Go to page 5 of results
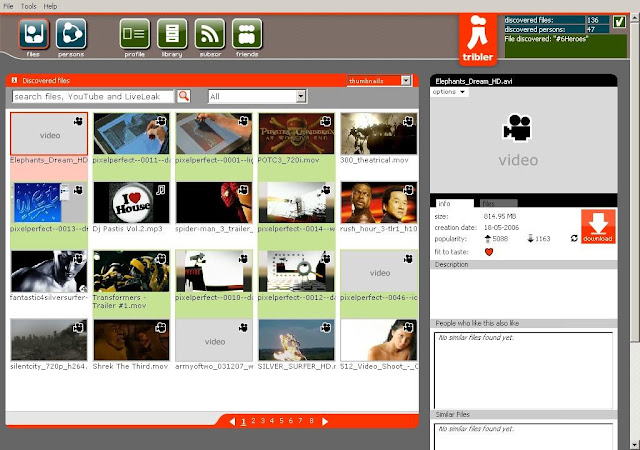Viewport: 640px width, 450px height. 281,421
